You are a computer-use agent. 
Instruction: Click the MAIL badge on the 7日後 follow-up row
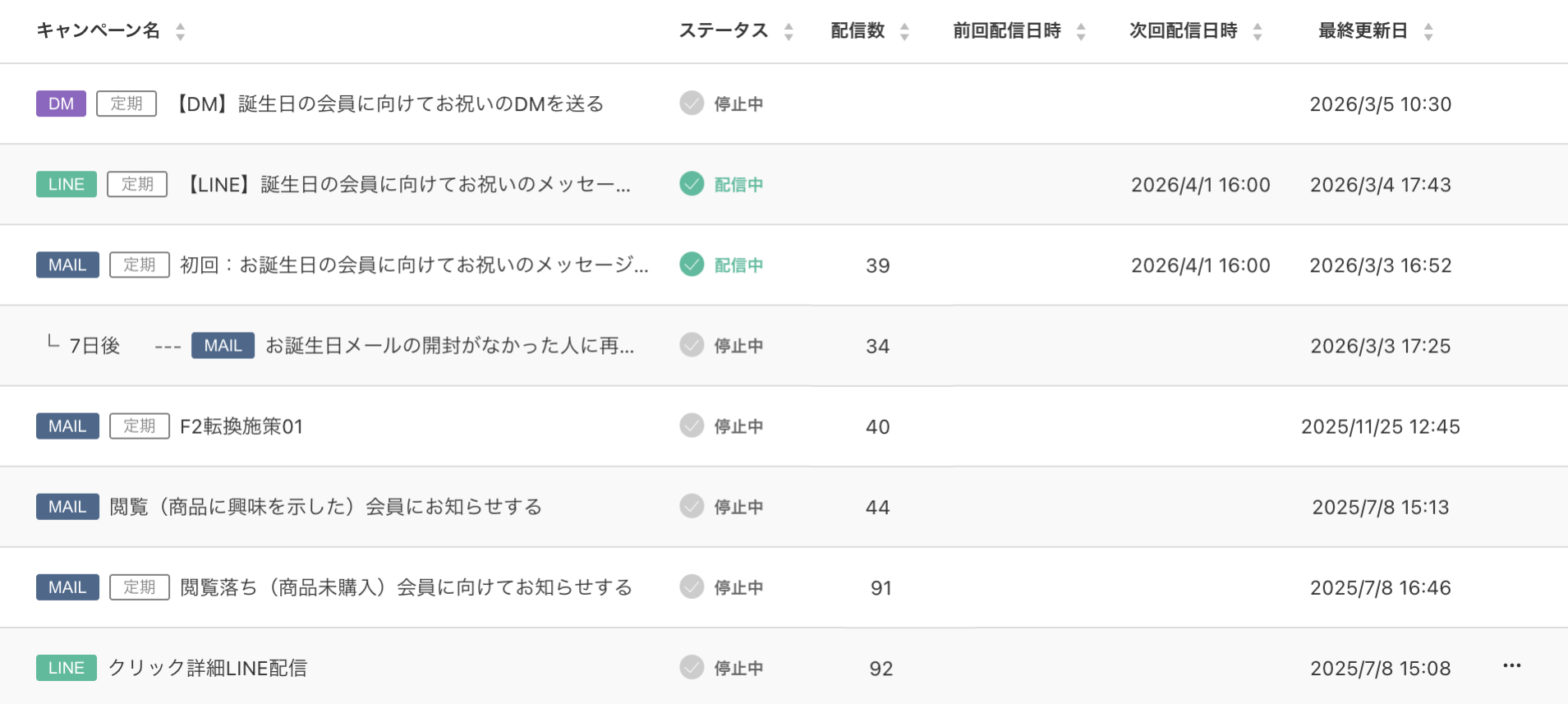(x=223, y=346)
